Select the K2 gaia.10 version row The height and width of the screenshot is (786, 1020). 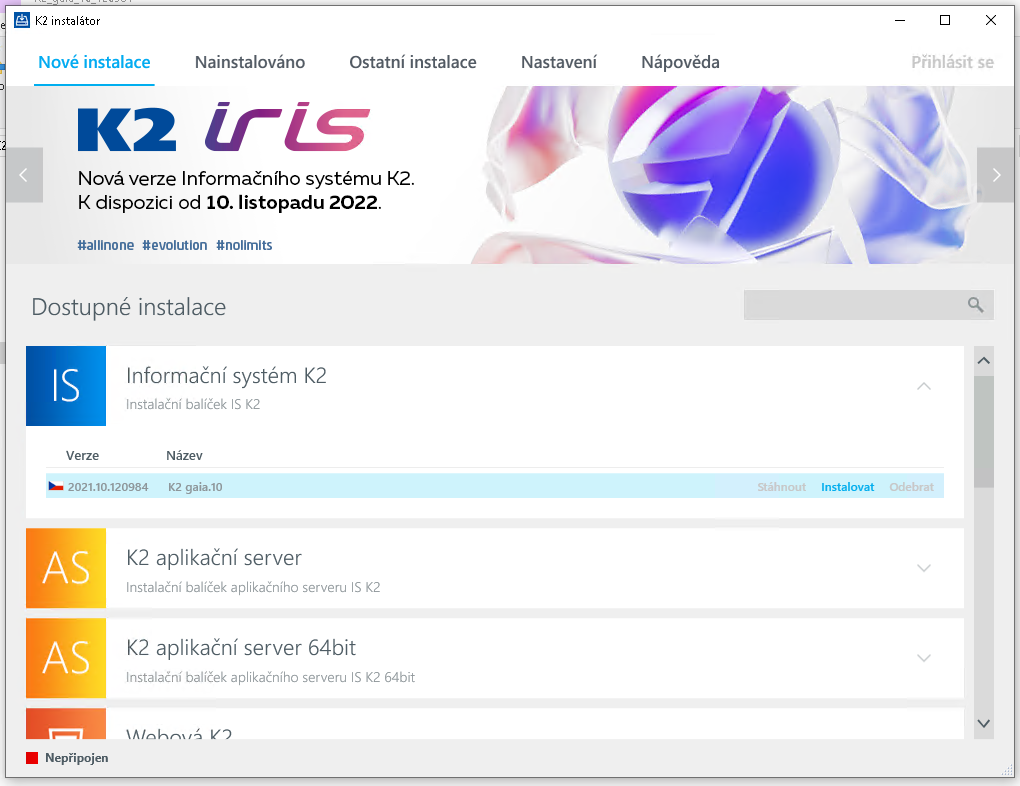[x=400, y=487]
